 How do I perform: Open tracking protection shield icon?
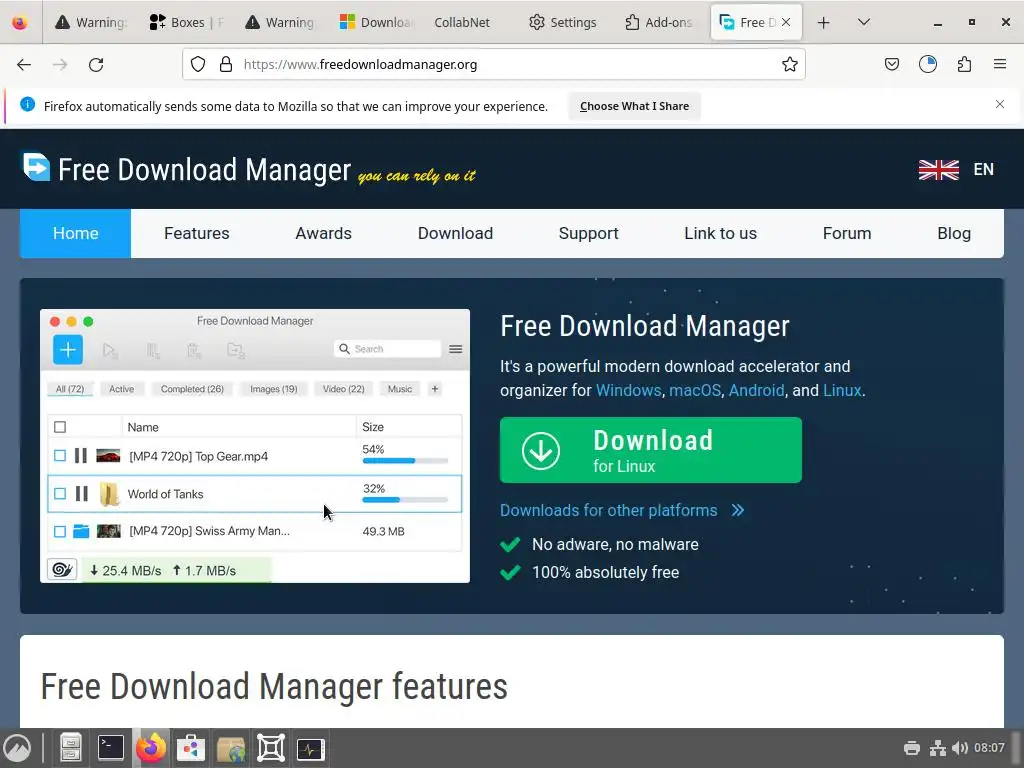(x=198, y=64)
